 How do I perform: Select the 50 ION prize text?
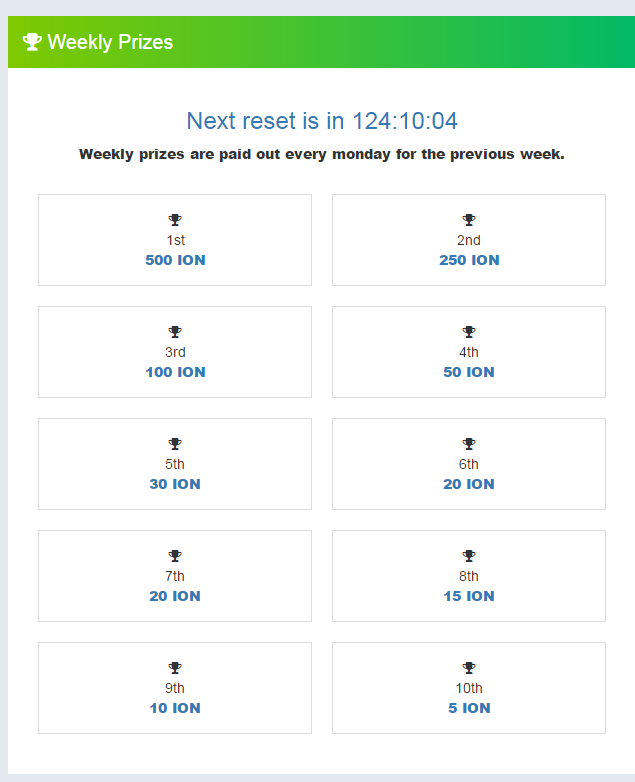tap(469, 372)
